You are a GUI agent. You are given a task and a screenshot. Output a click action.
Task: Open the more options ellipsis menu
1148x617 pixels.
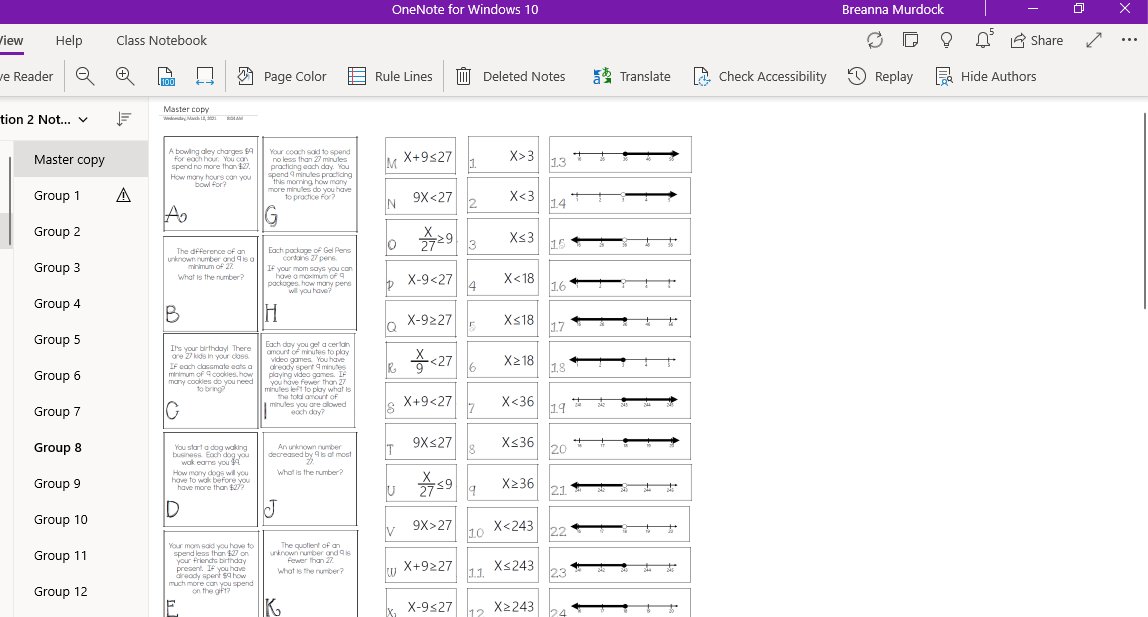click(1129, 40)
